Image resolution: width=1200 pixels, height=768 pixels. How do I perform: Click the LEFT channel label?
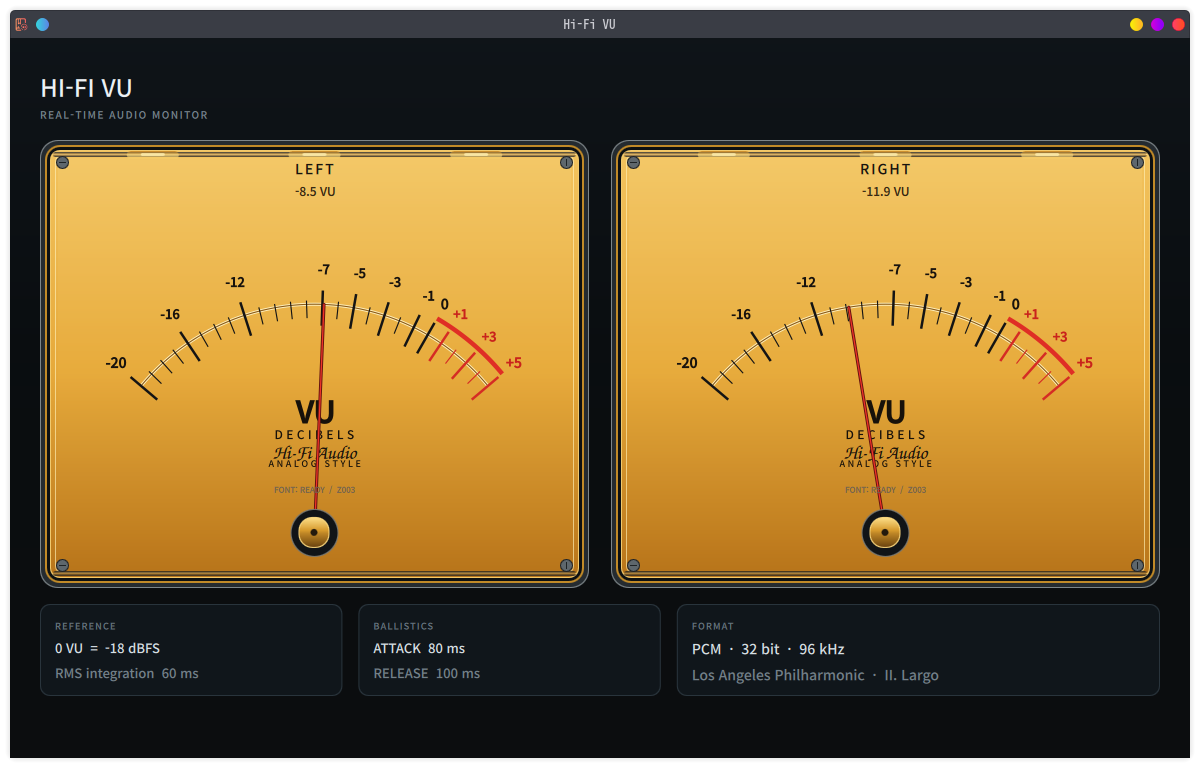pyautogui.click(x=315, y=169)
